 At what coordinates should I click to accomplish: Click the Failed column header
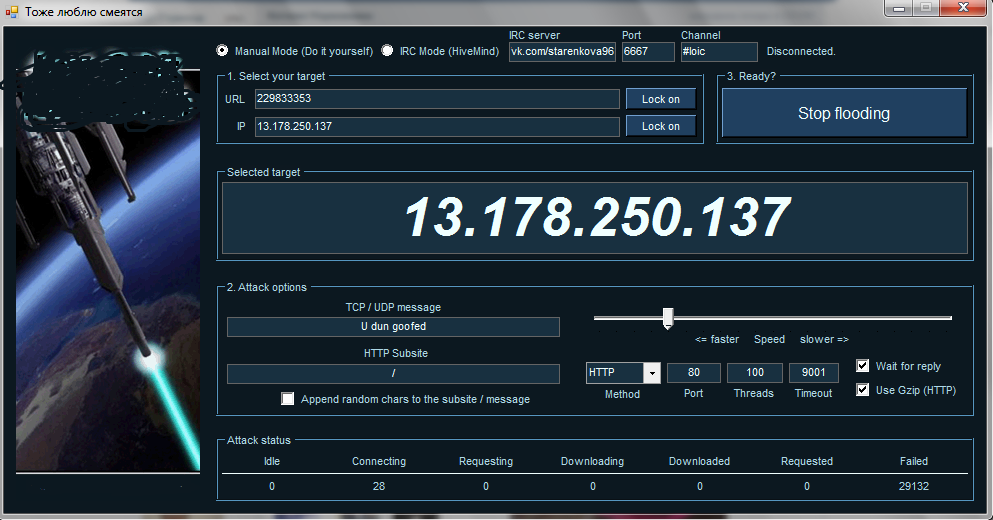tap(913, 461)
